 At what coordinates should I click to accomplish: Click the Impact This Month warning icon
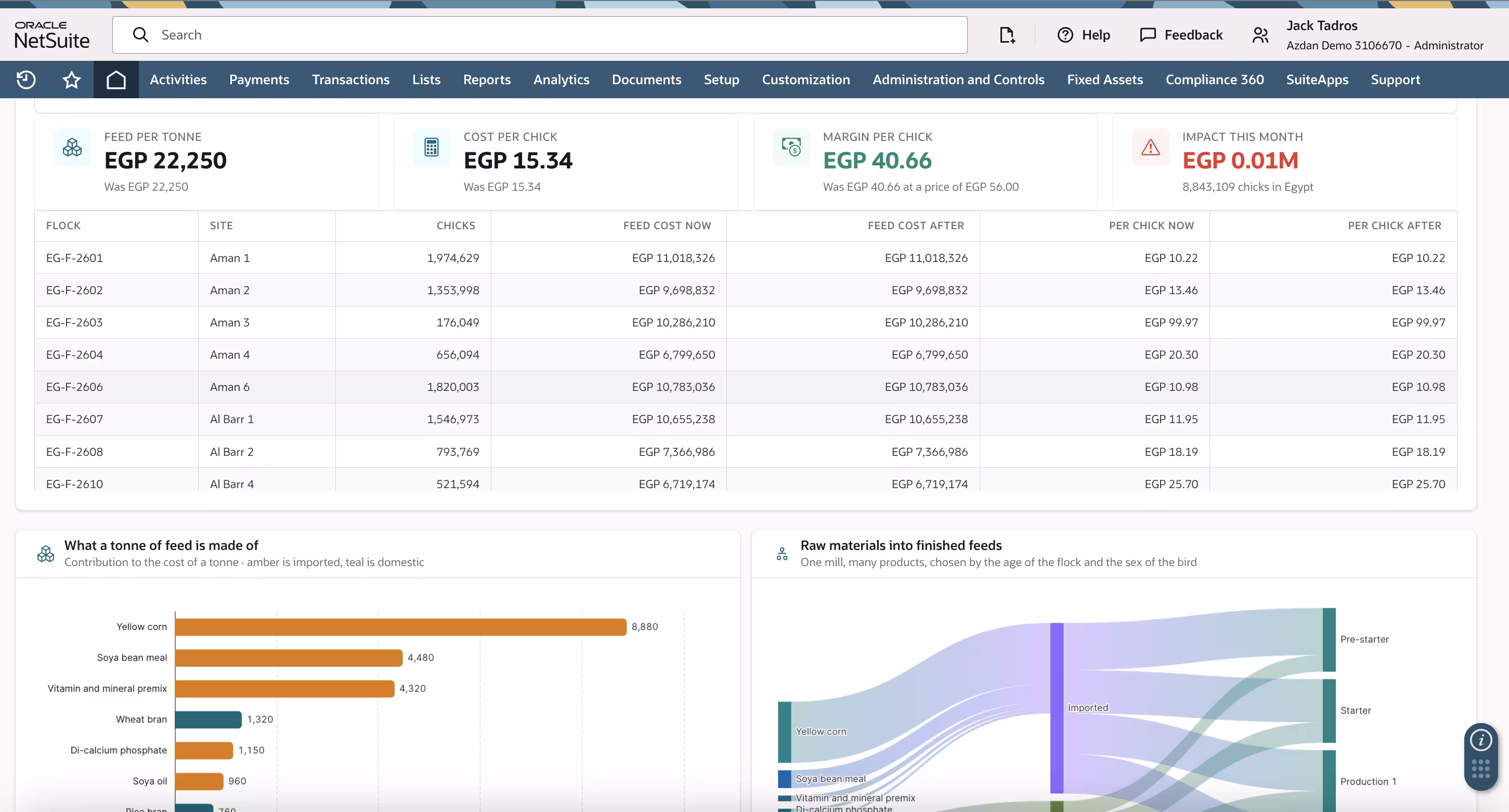tap(1151, 147)
